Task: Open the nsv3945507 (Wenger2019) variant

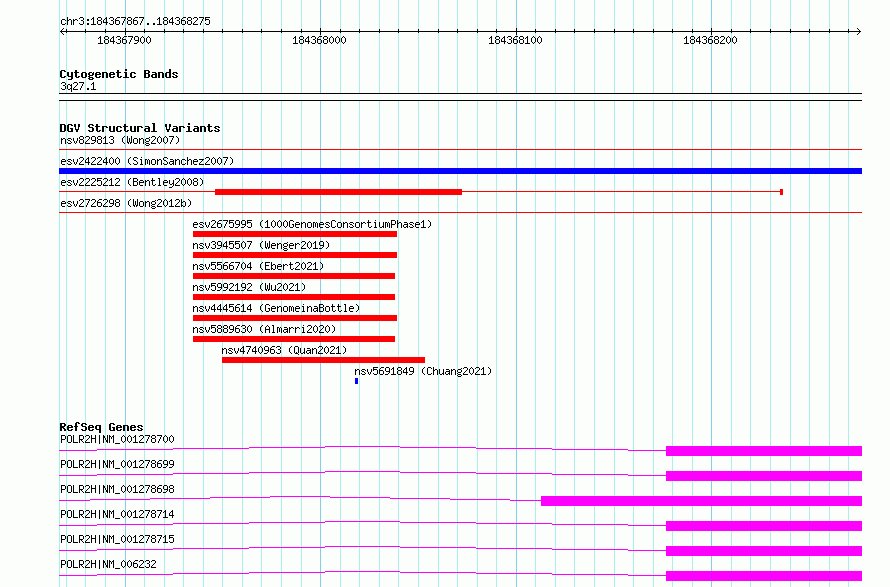Action: pos(261,245)
